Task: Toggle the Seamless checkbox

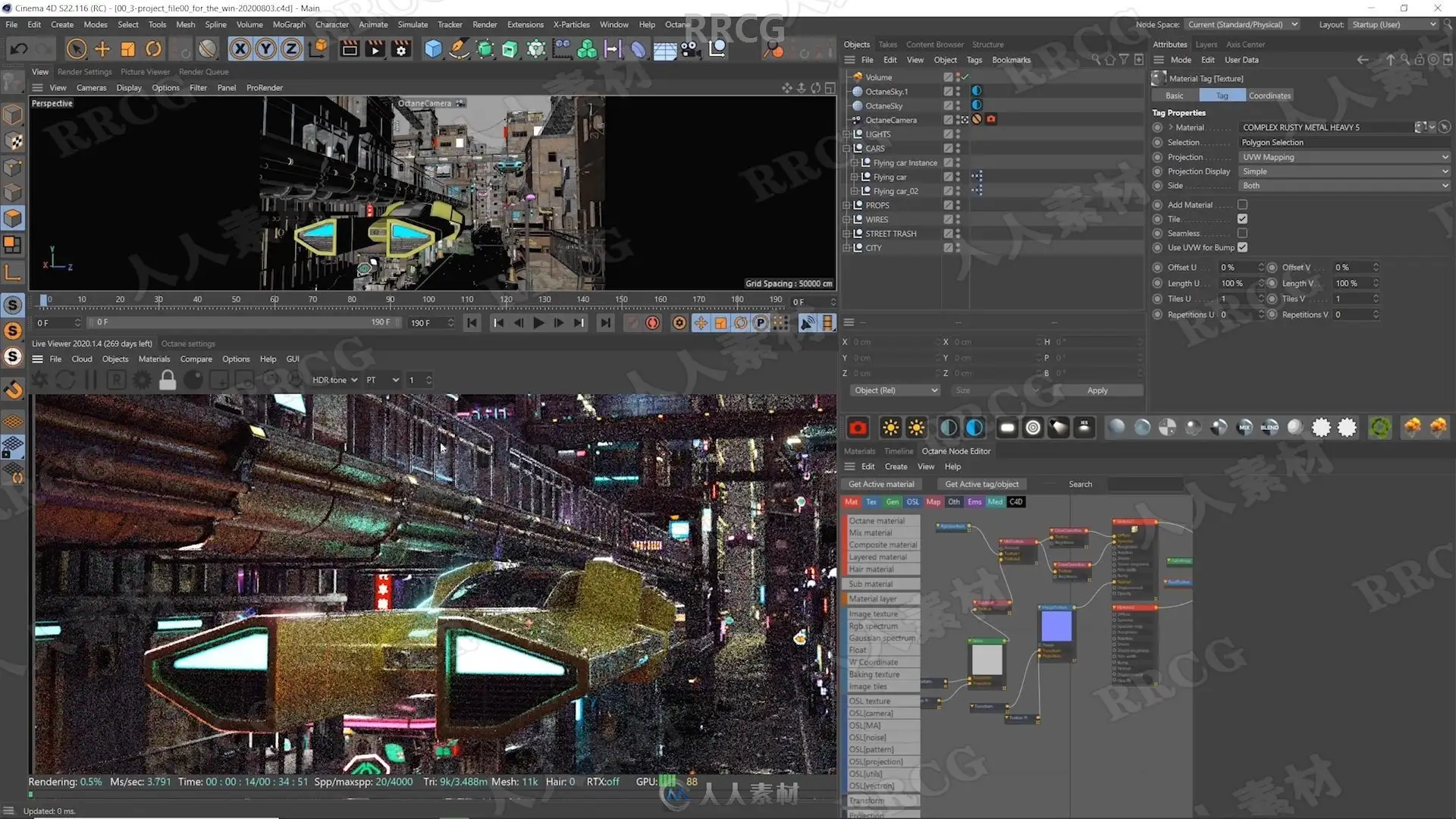Action: coord(1242,233)
